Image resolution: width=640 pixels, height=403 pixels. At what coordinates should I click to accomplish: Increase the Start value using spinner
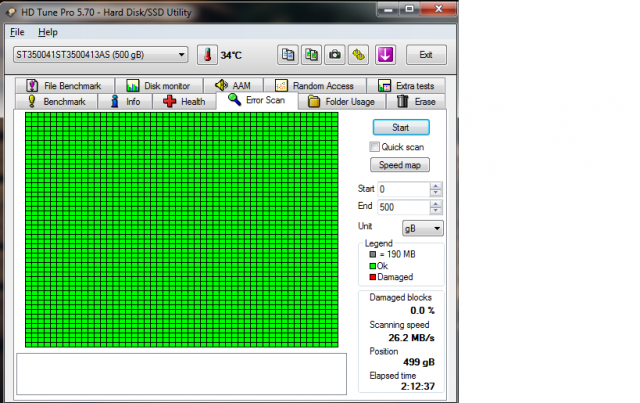click(x=435, y=185)
